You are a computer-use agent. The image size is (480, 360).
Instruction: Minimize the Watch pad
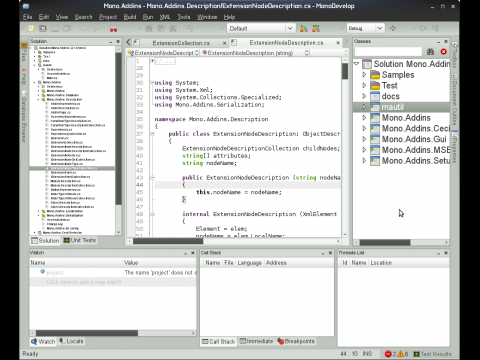pos(185,253)
